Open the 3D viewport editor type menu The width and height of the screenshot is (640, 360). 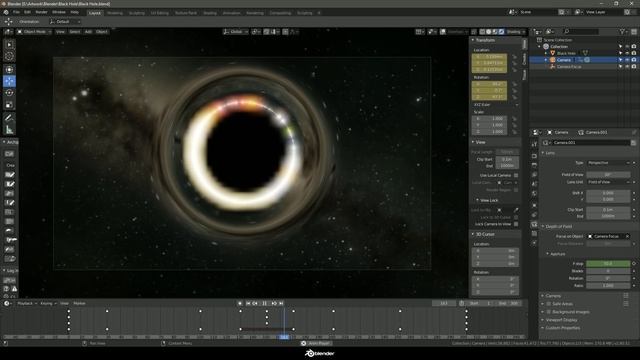pos(8,31)
